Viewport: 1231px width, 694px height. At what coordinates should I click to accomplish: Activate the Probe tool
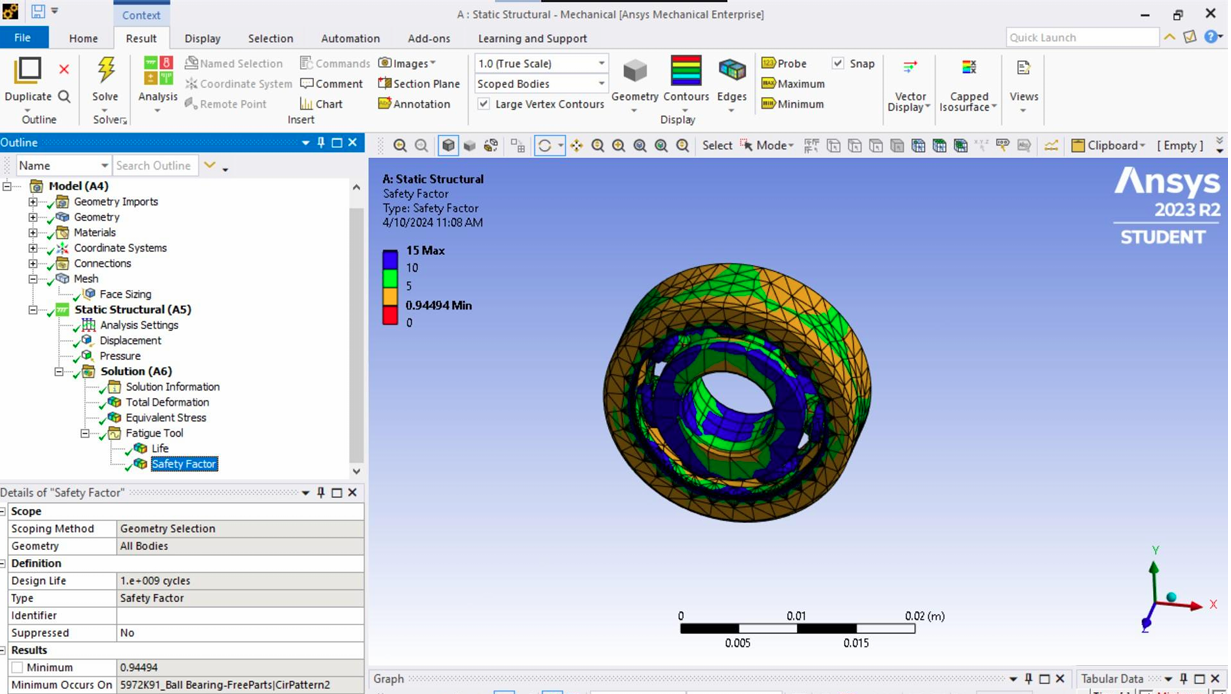788,63
